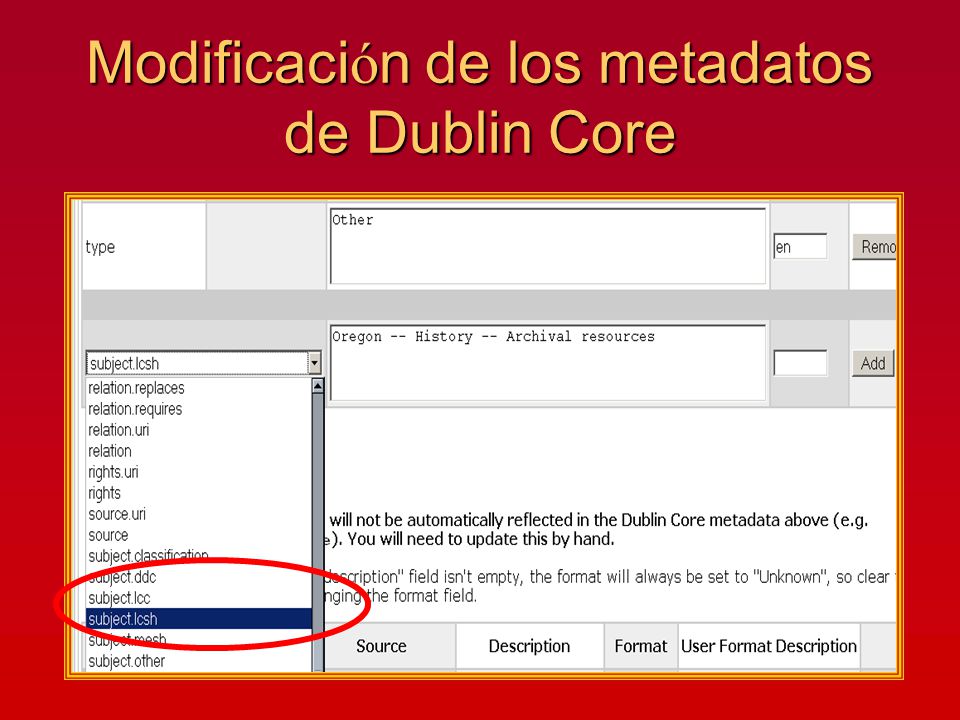Viewport: 960px width, 720px height.
Task: Click the Remove button in type row
Action: tap(875, 247)
